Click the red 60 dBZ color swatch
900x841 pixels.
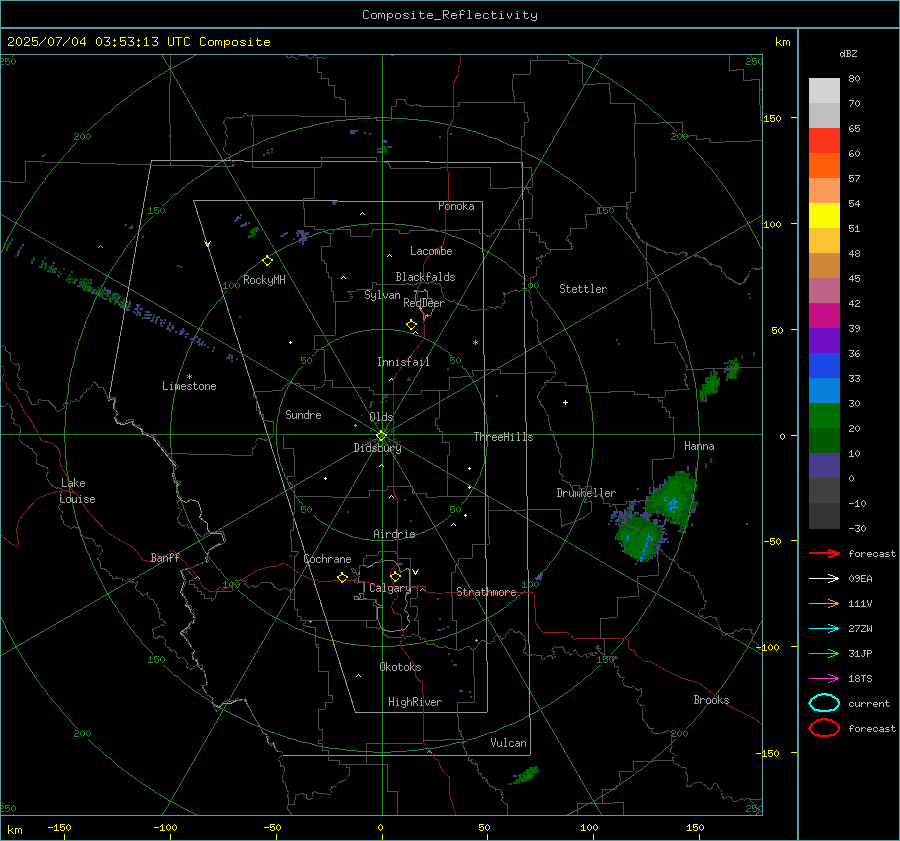[x=824, y=141]
